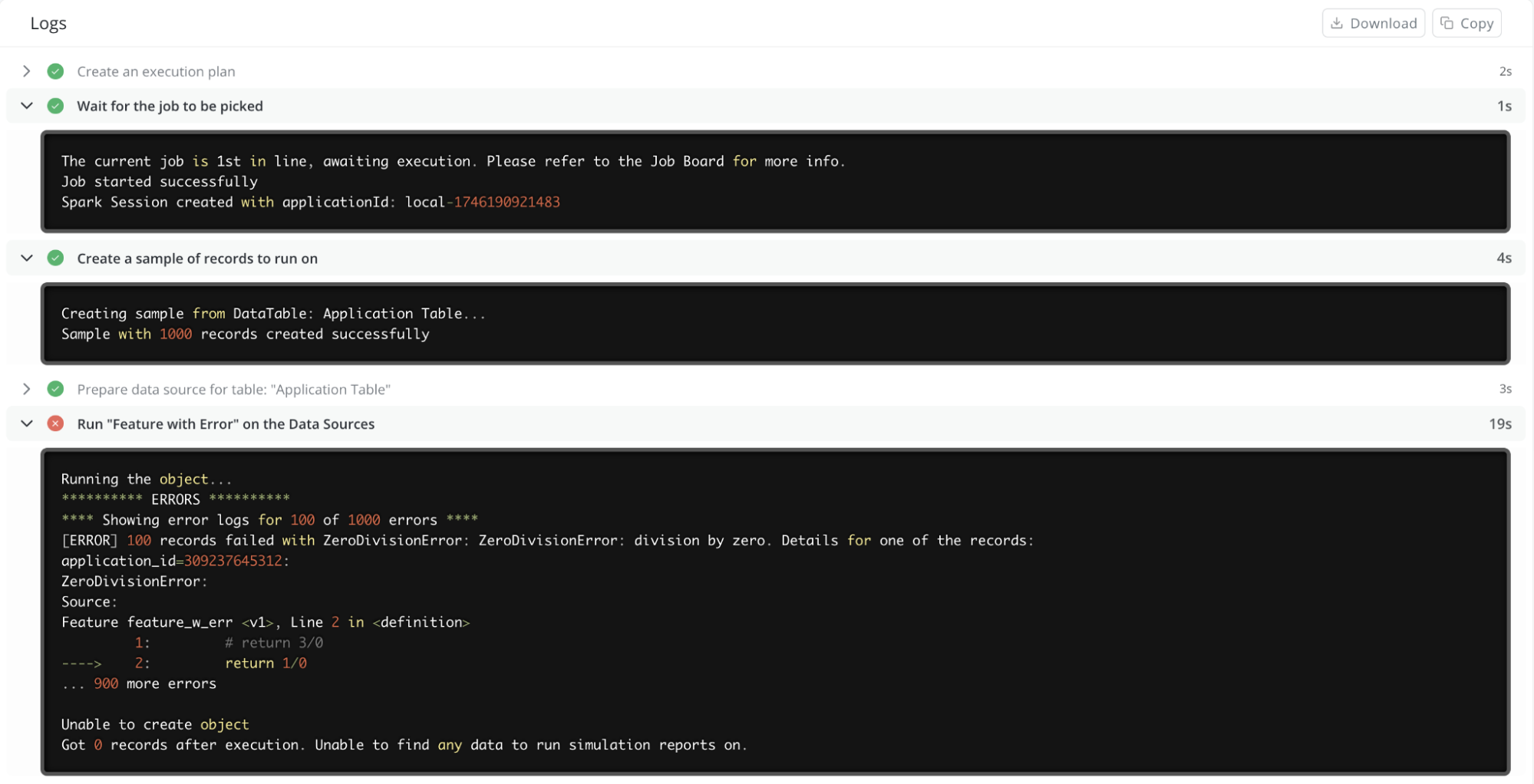Click the "900 more errors" log line
Image resolution: width=1534 pixels, height=784 pixels.
pyautogui.click(x=139, y=684)
